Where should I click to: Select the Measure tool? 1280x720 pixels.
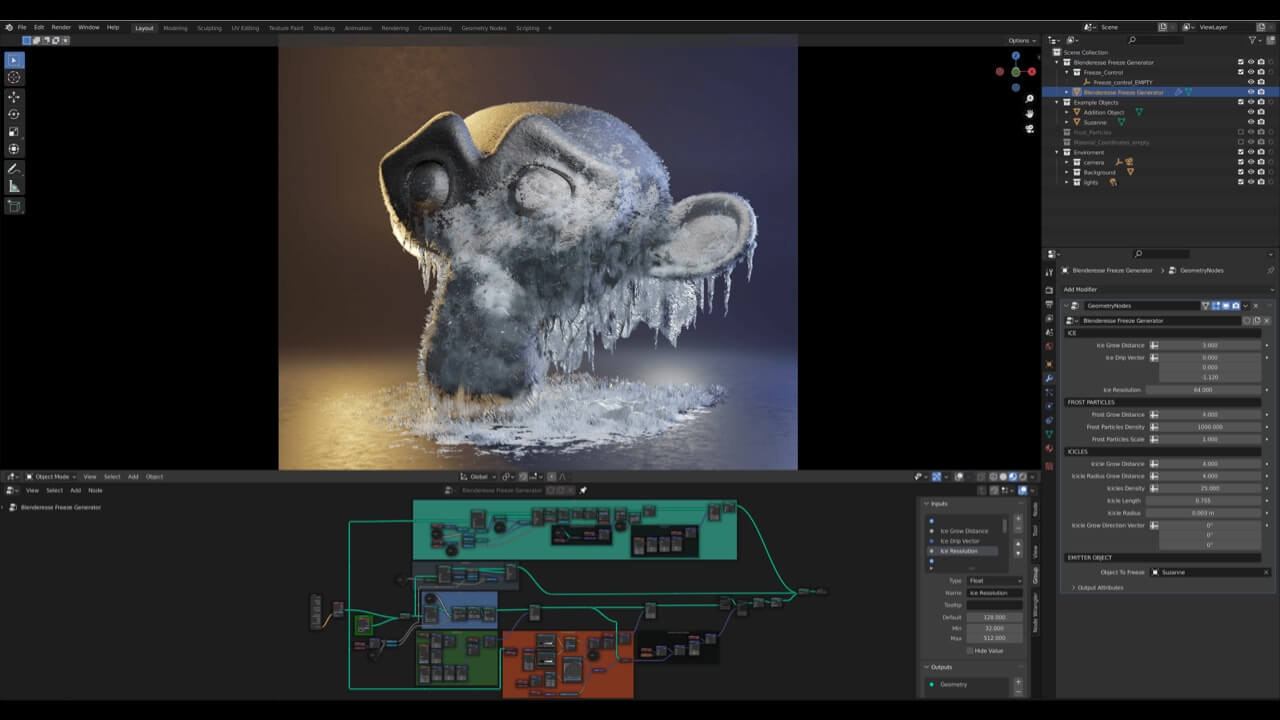(x=14, y=186)
